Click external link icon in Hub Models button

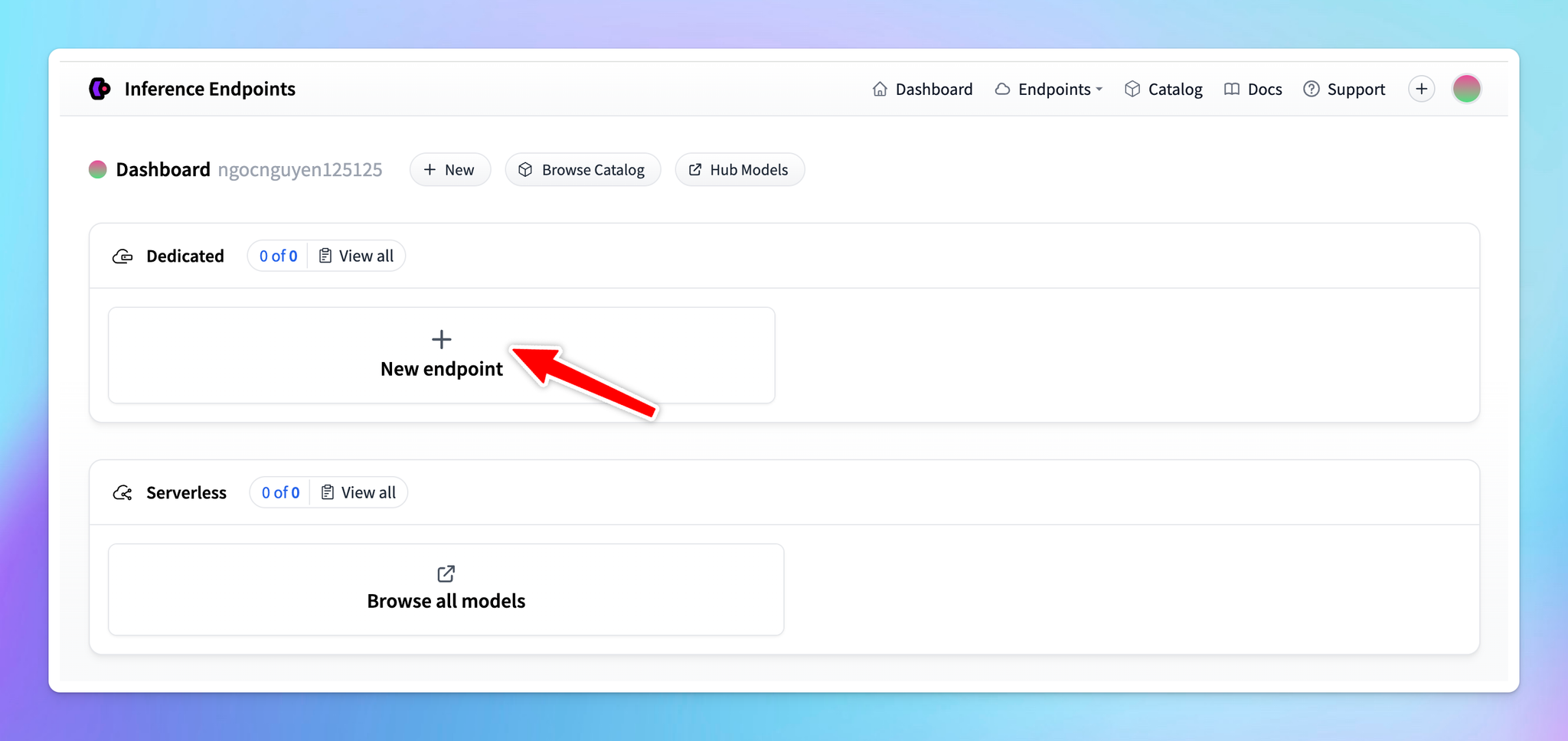pos(695,170)
